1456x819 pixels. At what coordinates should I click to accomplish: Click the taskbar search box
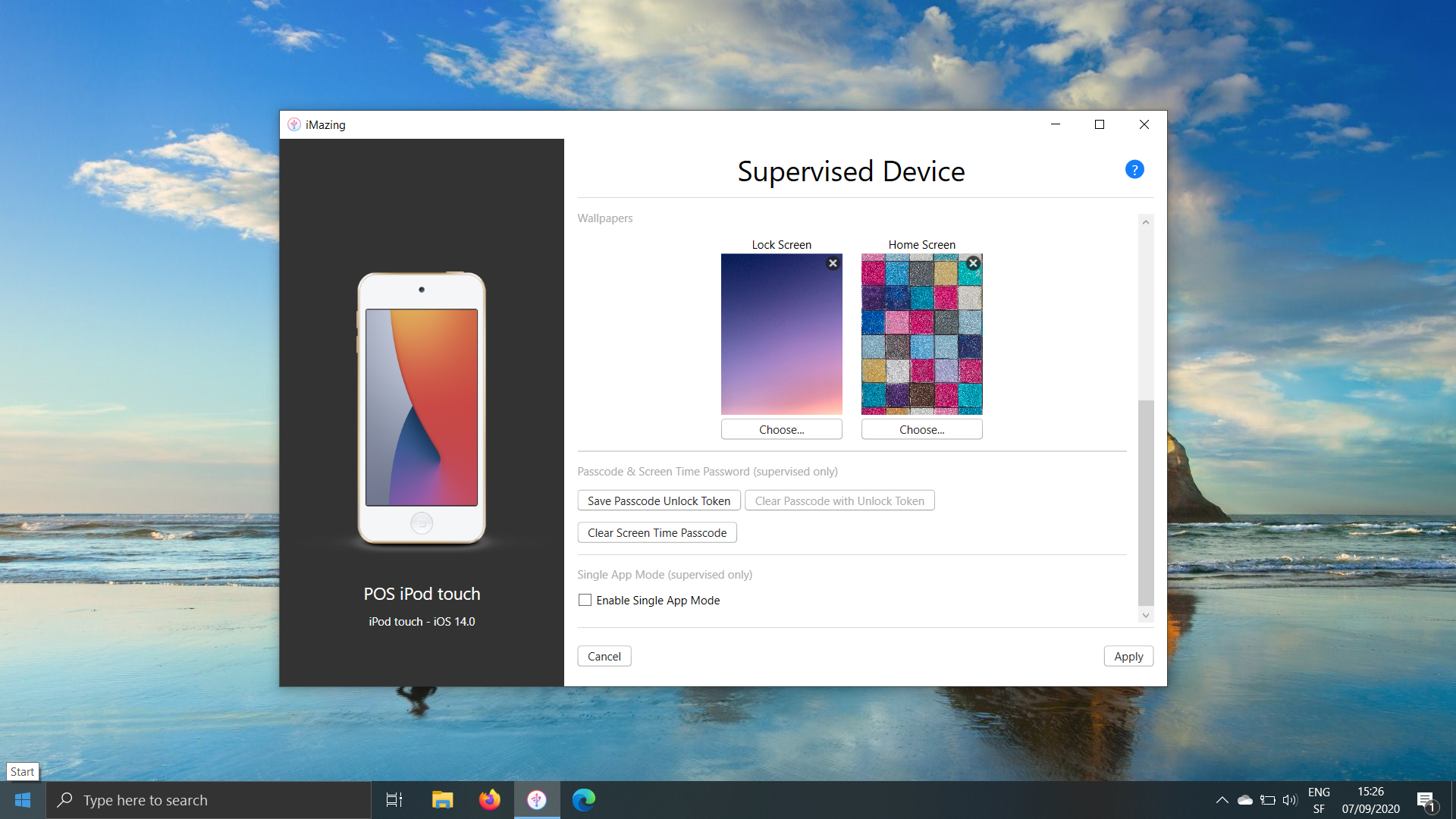[x=209, y=800]
